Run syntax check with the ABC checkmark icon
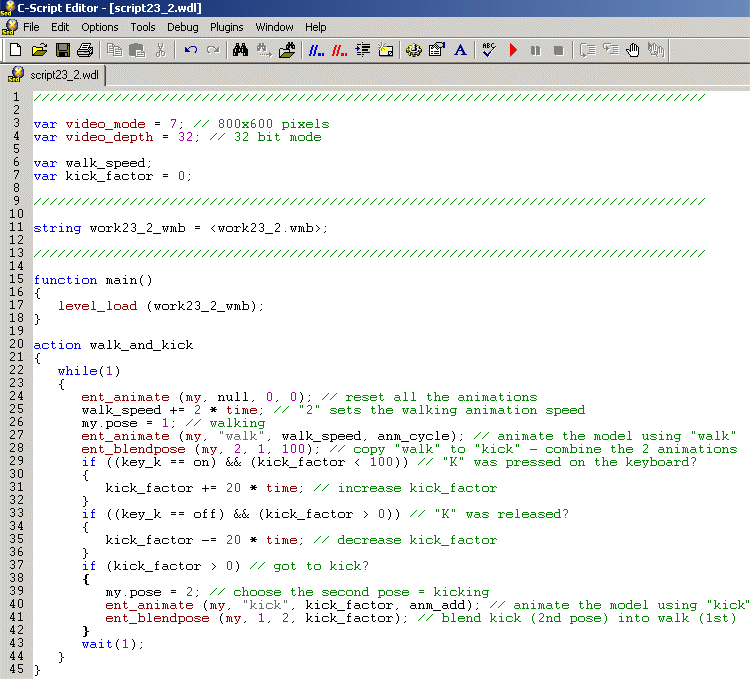The width and height of the screenshot is (750, 679). [489, 50]
